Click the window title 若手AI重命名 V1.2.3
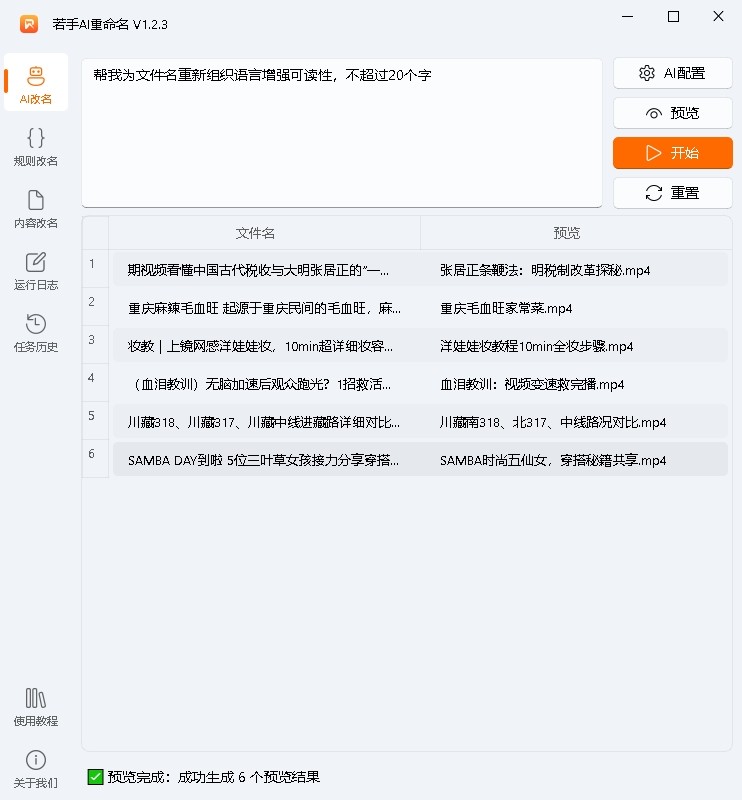This screenshot has width=742, height=800. pyautogui.click(x=110, y=24)
